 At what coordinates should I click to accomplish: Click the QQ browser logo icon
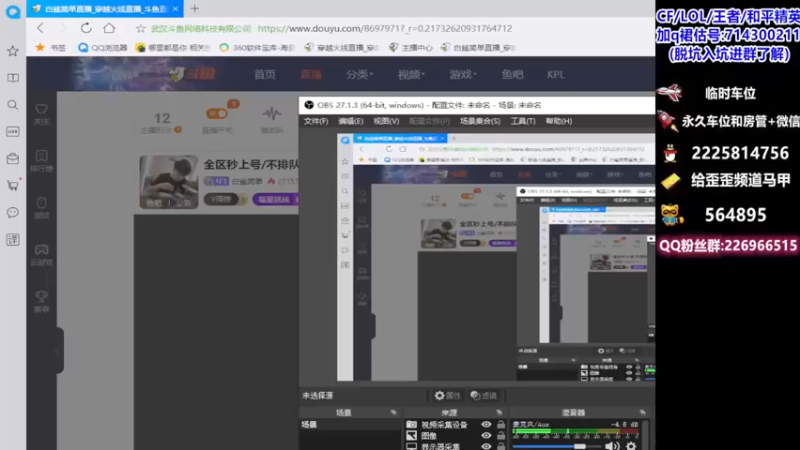click(13, 11)
